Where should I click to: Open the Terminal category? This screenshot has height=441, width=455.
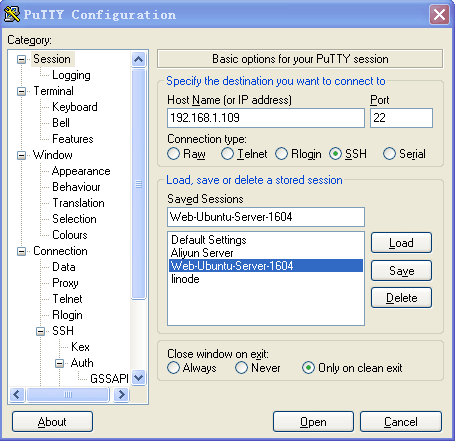coord(54,91)
